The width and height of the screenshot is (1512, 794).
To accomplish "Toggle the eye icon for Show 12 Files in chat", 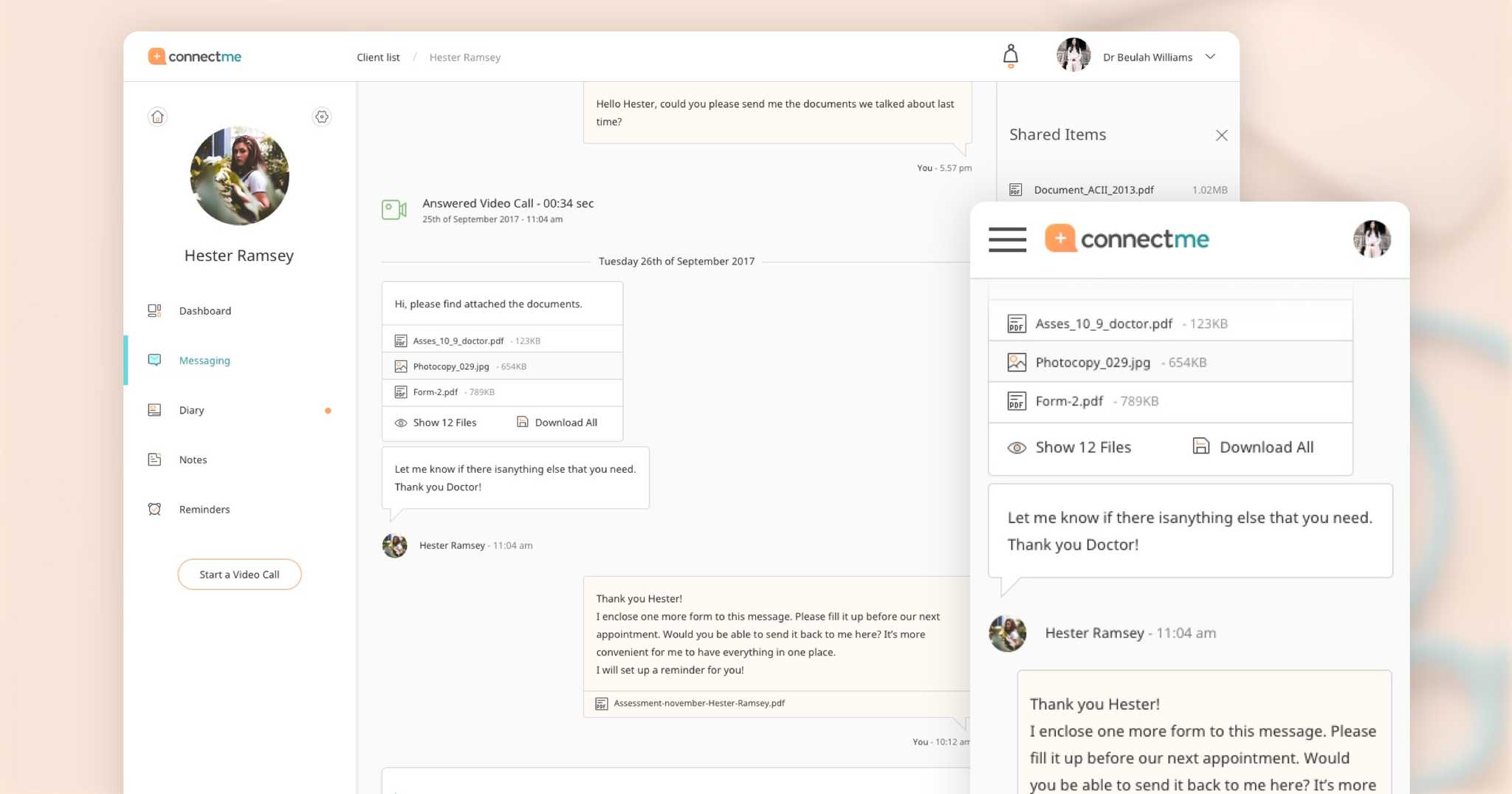I will tap(401, 423).
